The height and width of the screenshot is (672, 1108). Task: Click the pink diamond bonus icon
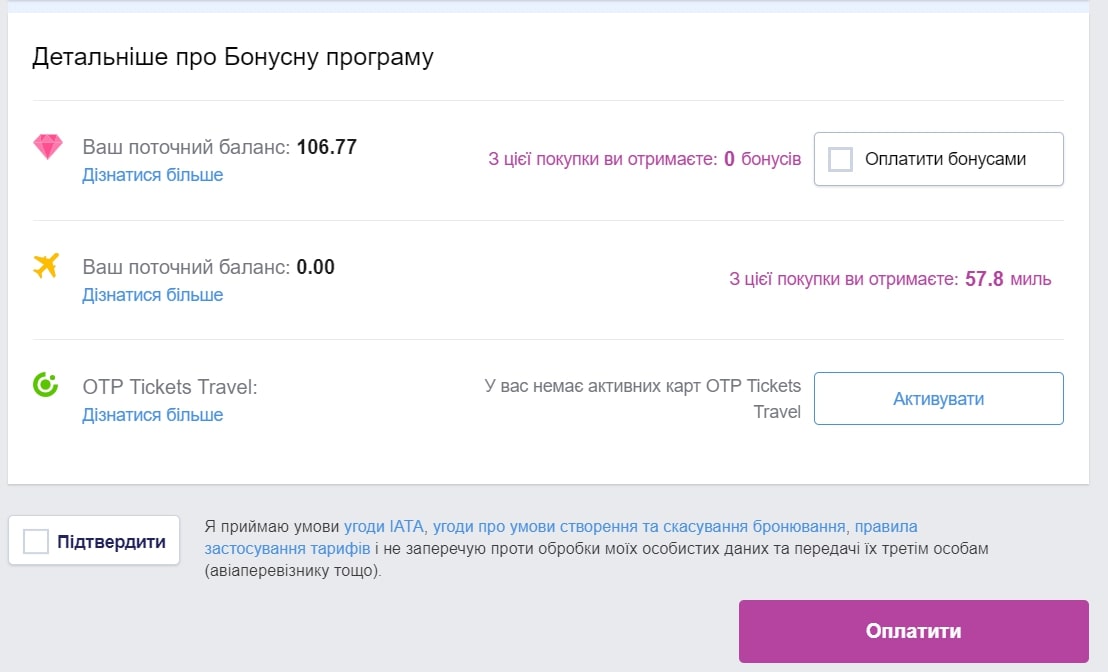(48, 147)
